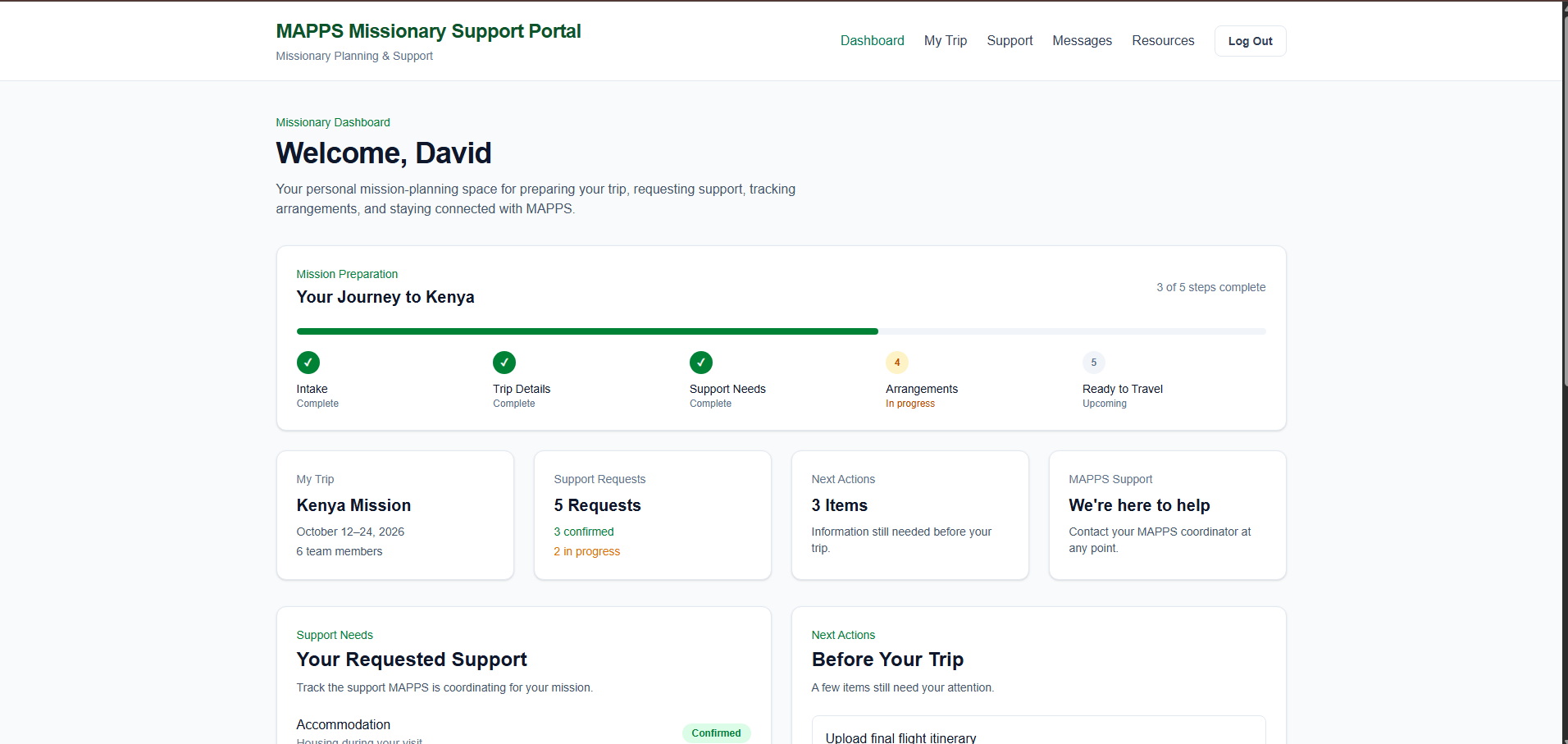1568x744 pixels.
Task: Click the '3 of 5 steps complete' text
Action: [x=1210, y=287]
